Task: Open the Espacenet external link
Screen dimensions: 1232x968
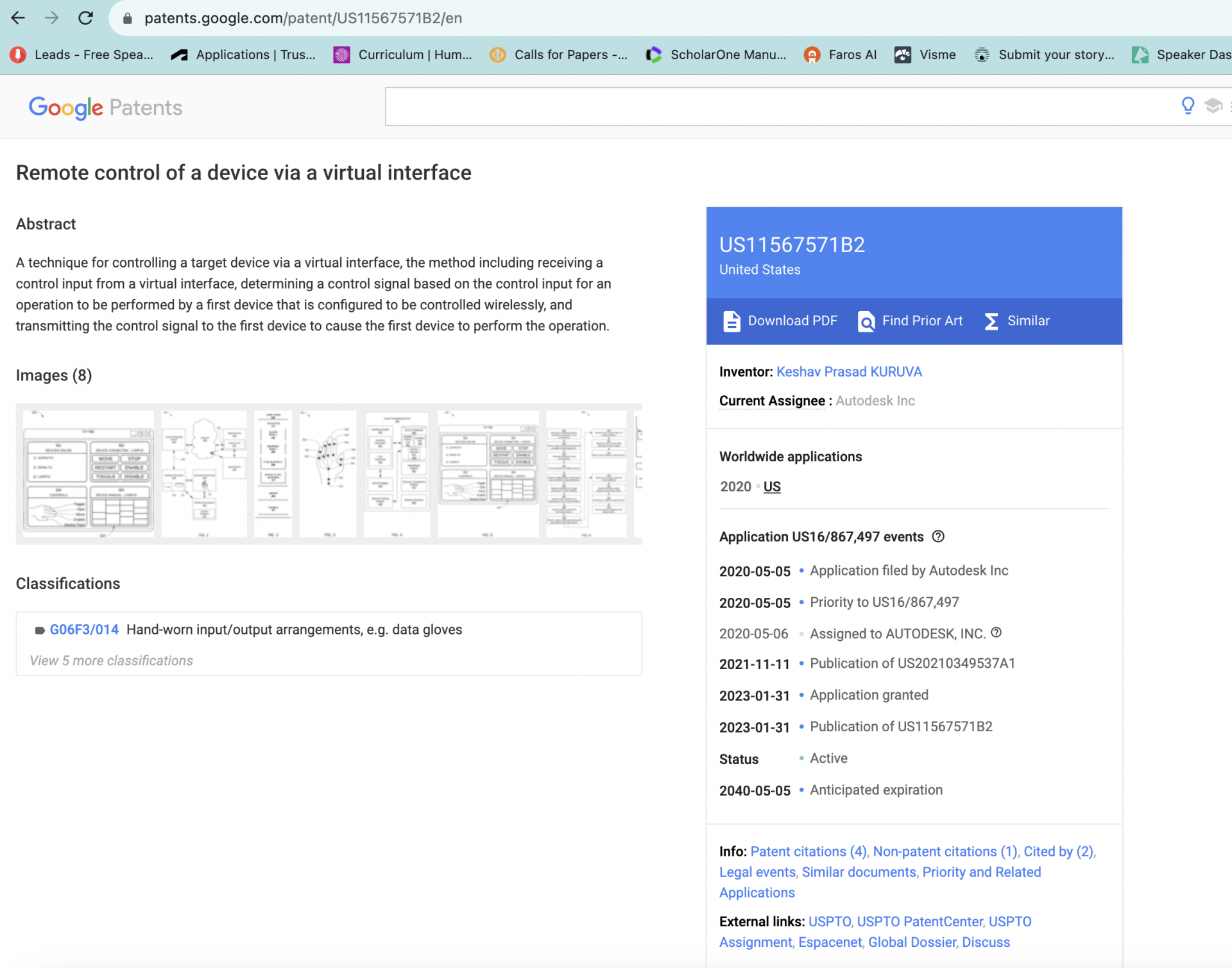Action: (830, 942)
